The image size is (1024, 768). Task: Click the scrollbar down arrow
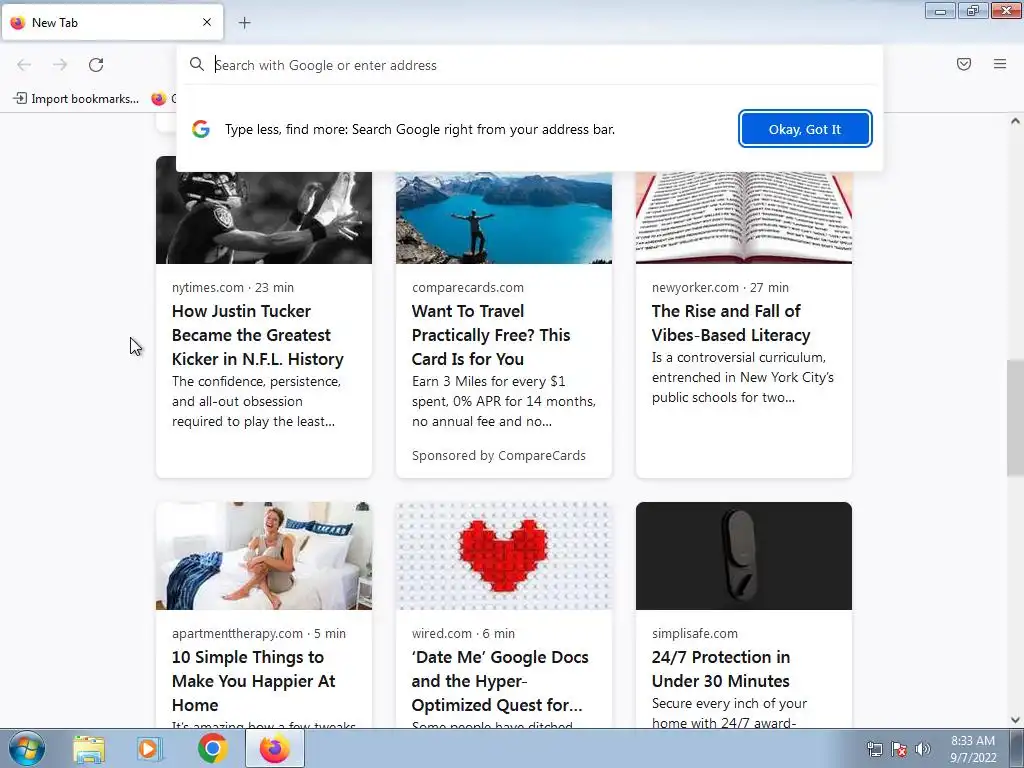[x=1015, y=720]
